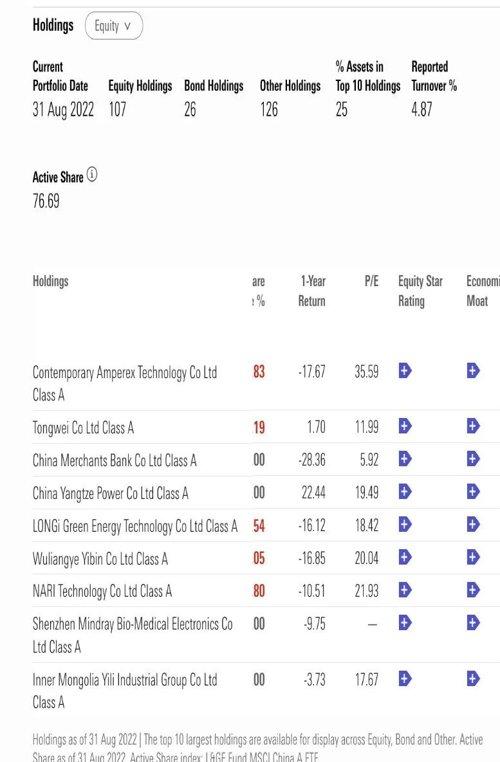The image size is (500, 762).
Task: Select Wuliangye Yibin Co Ltd Class A
Action: point(100,559)
